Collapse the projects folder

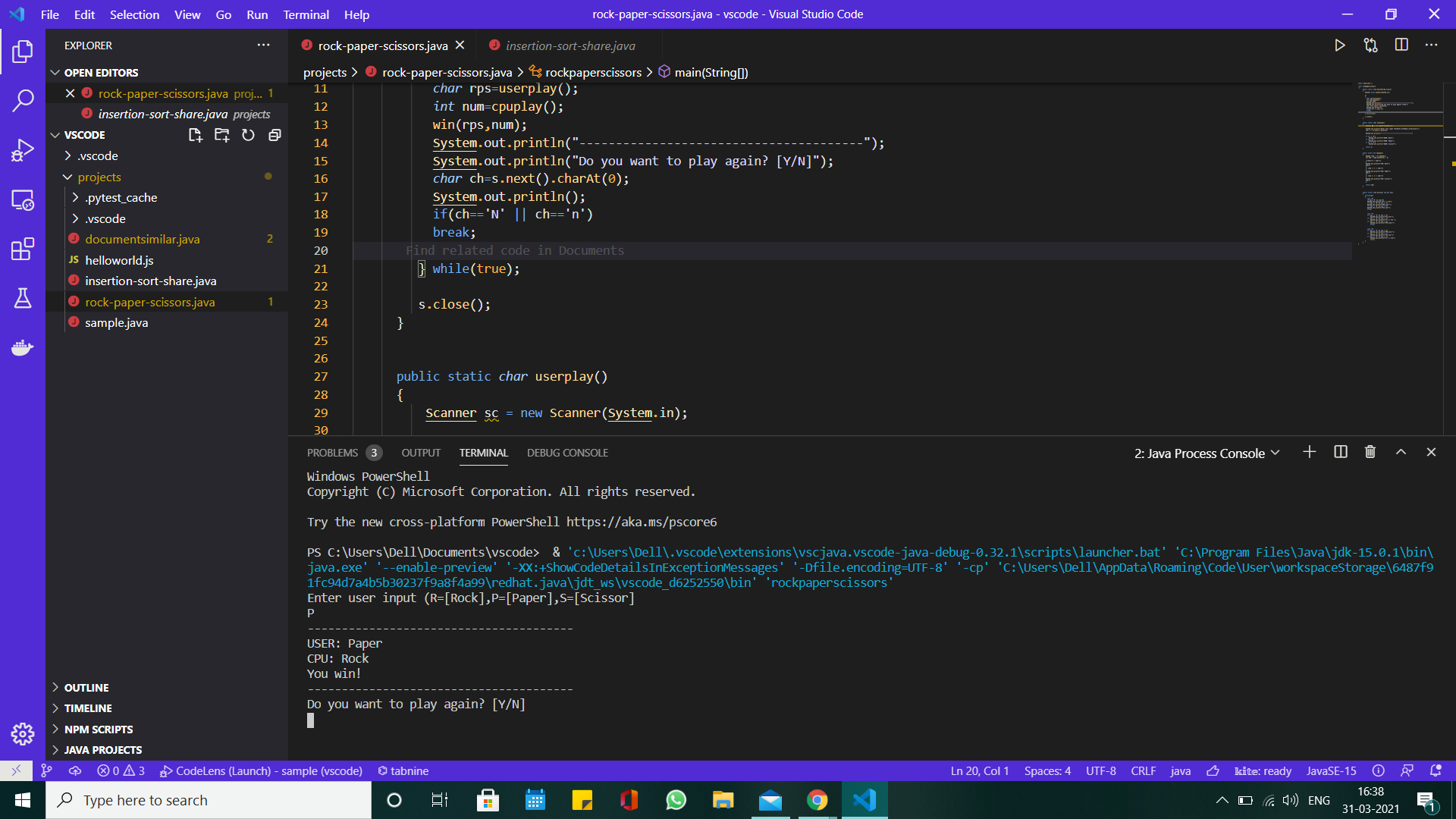(68, 177)
